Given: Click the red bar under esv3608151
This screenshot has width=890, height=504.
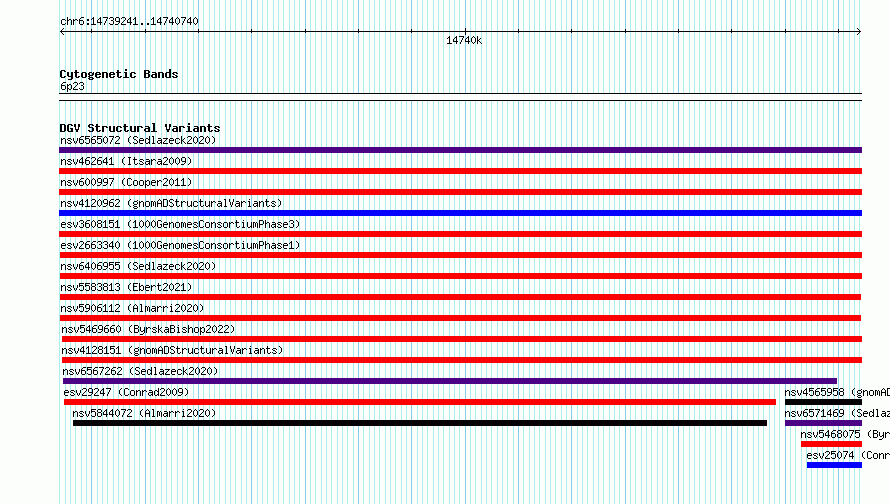Looking at the screenshot, I should (x=460, y=234).
